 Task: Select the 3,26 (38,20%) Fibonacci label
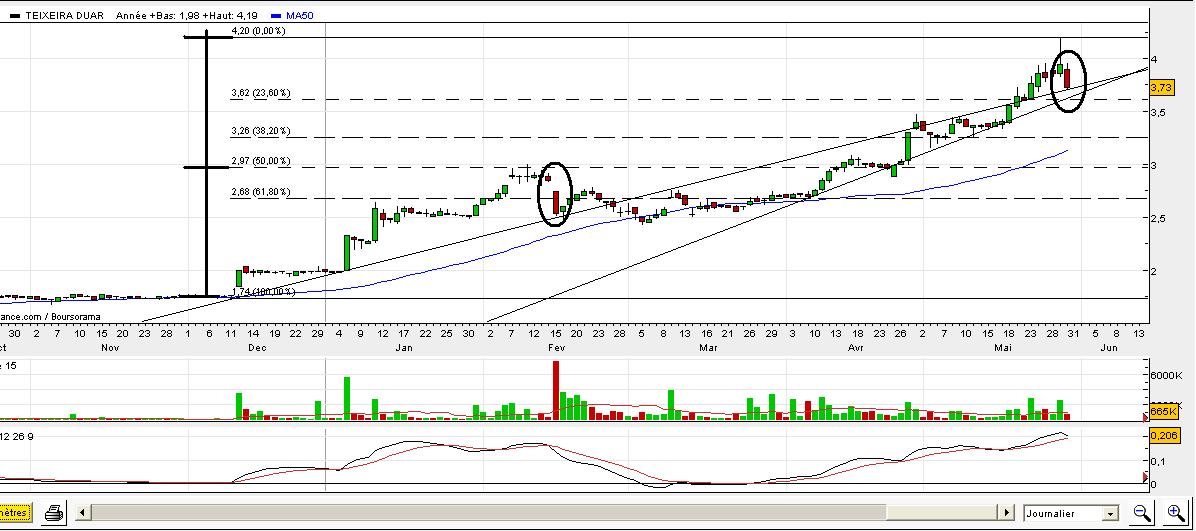point(260,131)
